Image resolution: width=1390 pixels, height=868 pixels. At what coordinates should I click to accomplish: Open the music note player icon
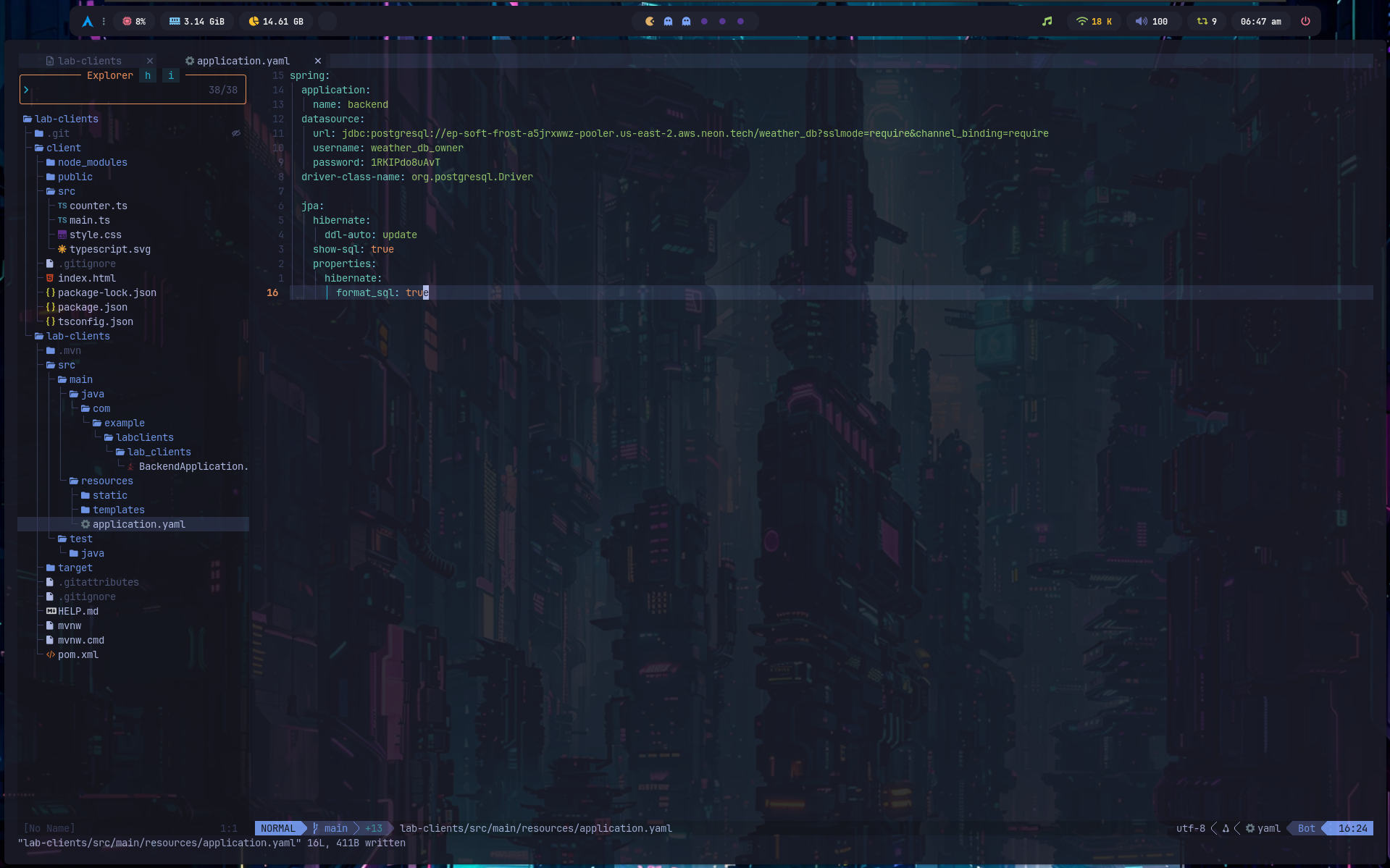pyautogui.click(x=1047, y=22)
